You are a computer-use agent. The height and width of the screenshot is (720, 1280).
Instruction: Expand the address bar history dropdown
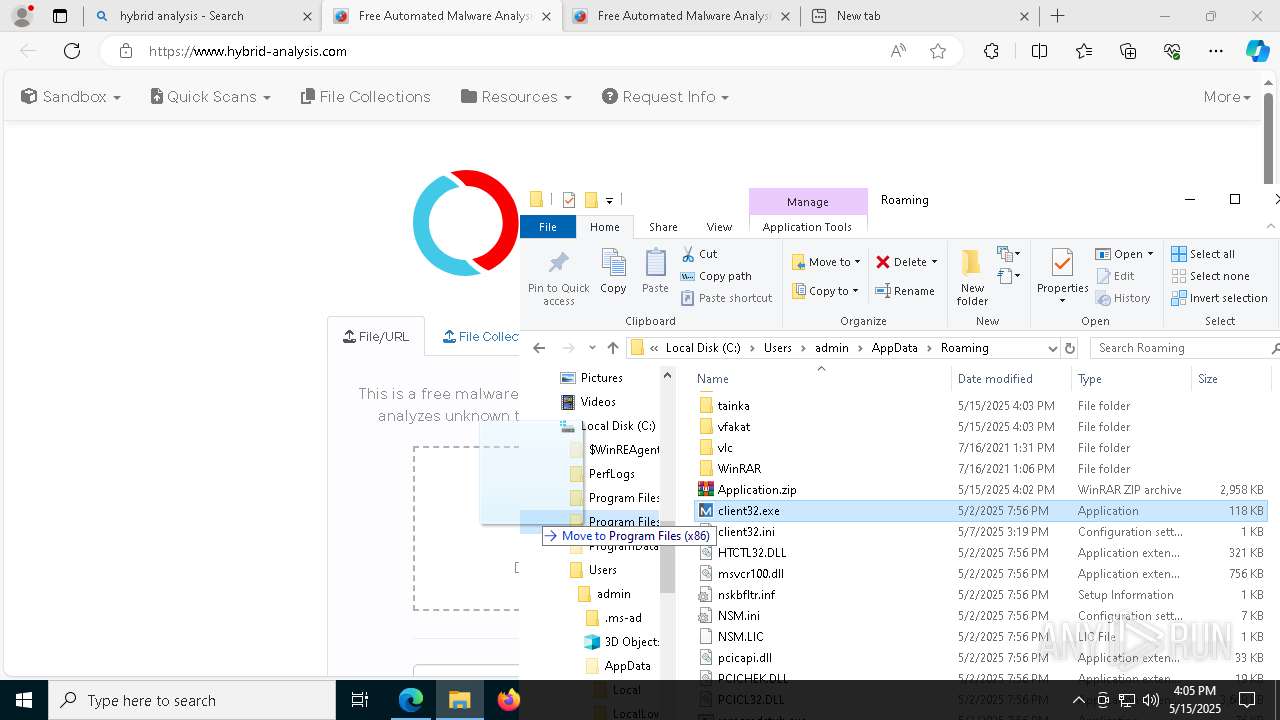coord(1052,348)
